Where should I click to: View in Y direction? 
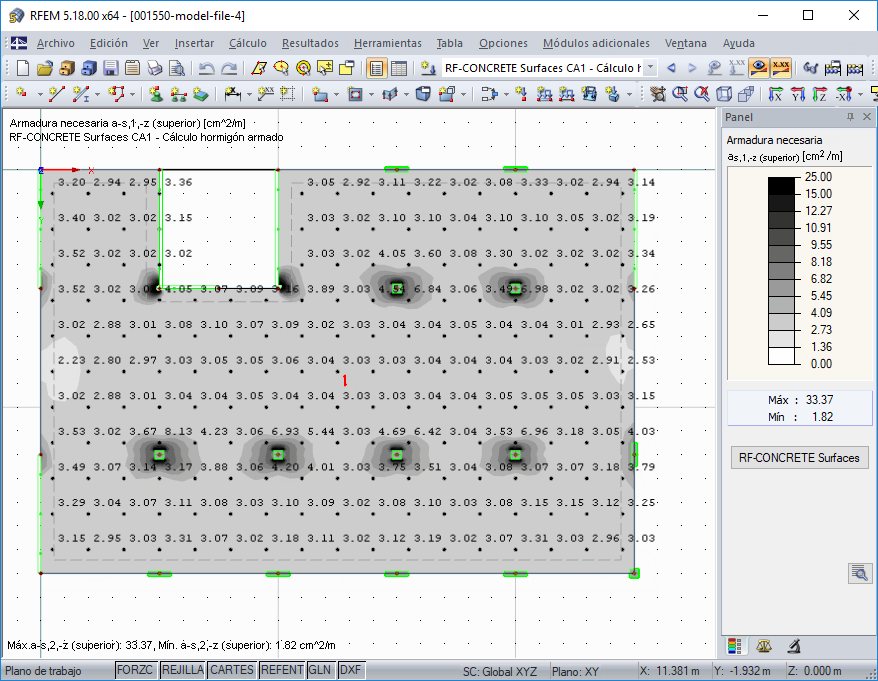click(x=797, y=94)
